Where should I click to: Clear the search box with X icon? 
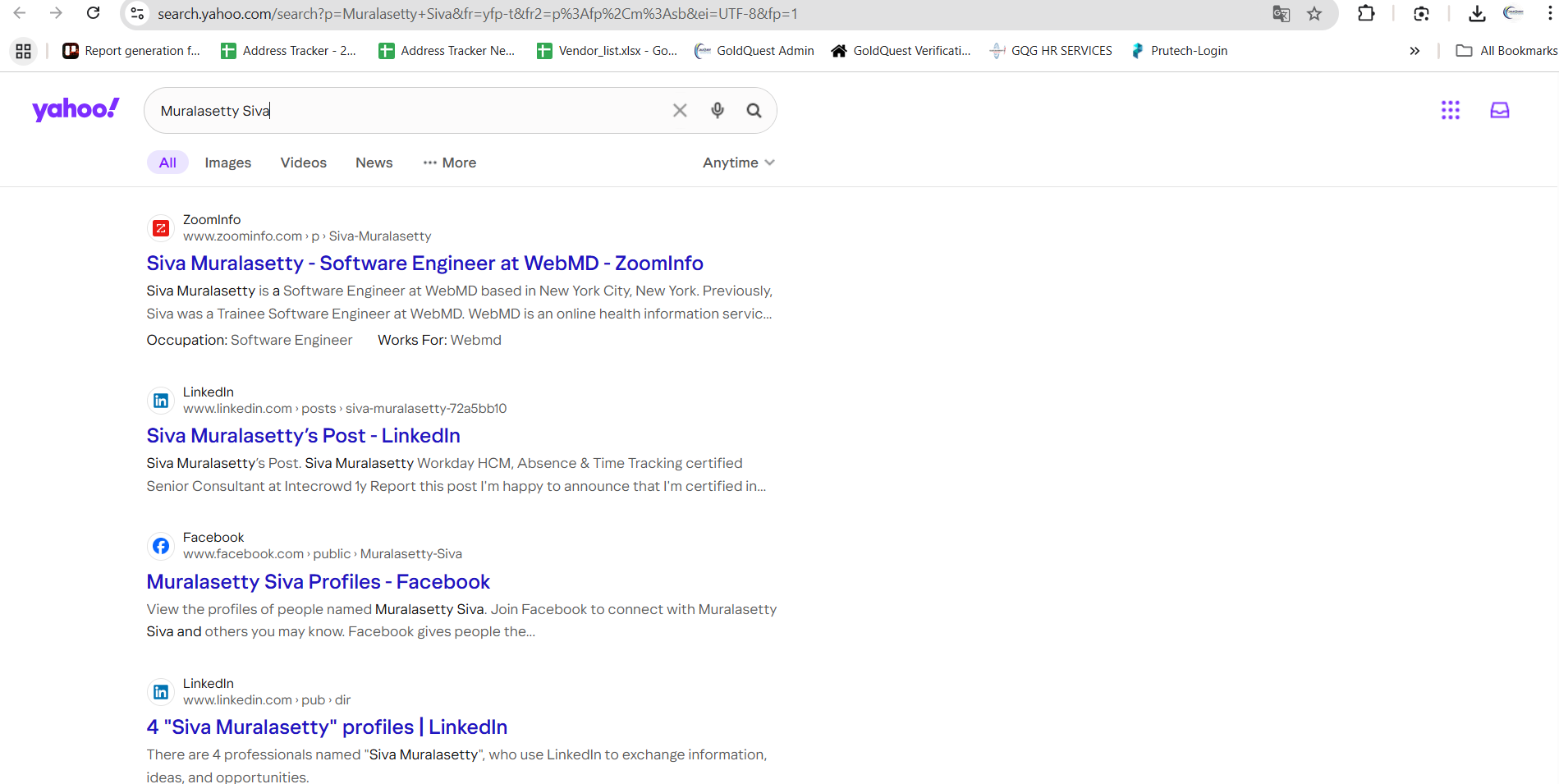coord(680,111)
